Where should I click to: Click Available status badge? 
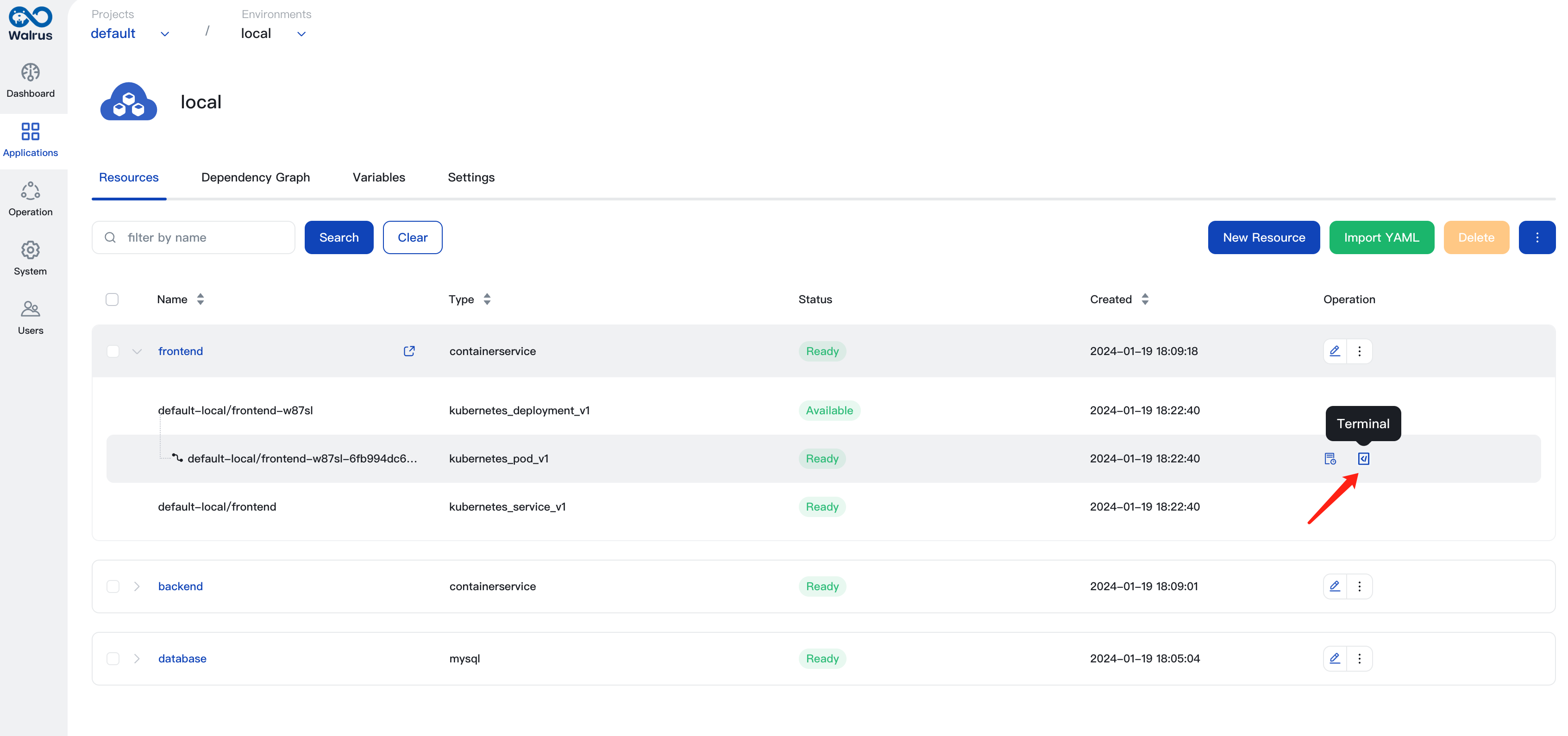(x=829, y=411)
